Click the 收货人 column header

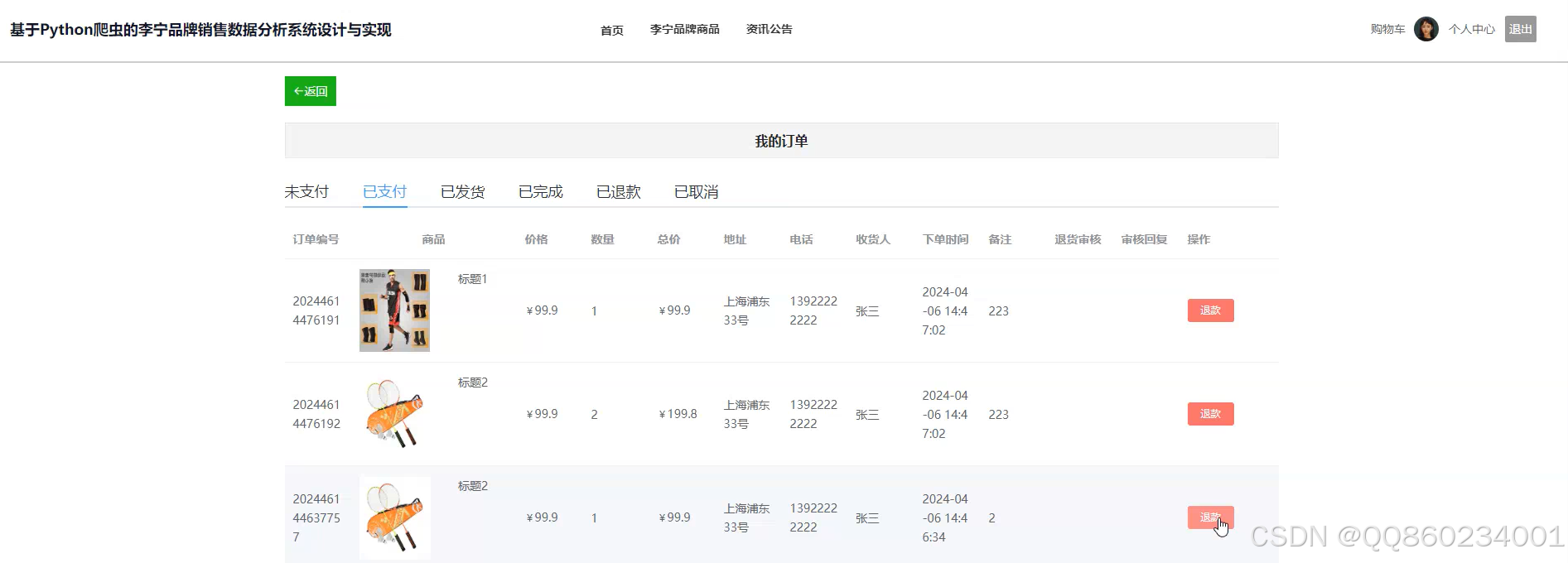pos(873,239)
